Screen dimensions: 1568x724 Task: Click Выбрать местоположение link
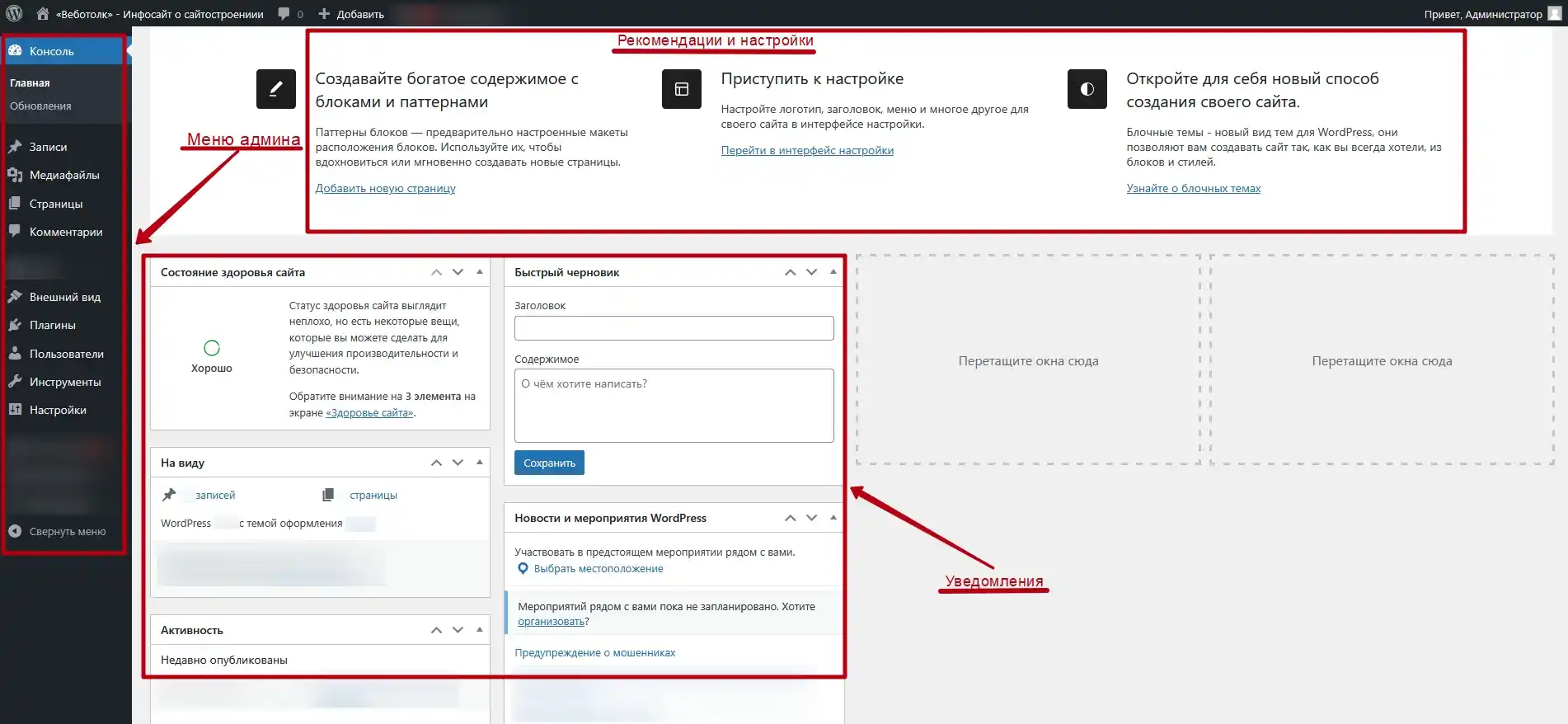coord(599,569)
